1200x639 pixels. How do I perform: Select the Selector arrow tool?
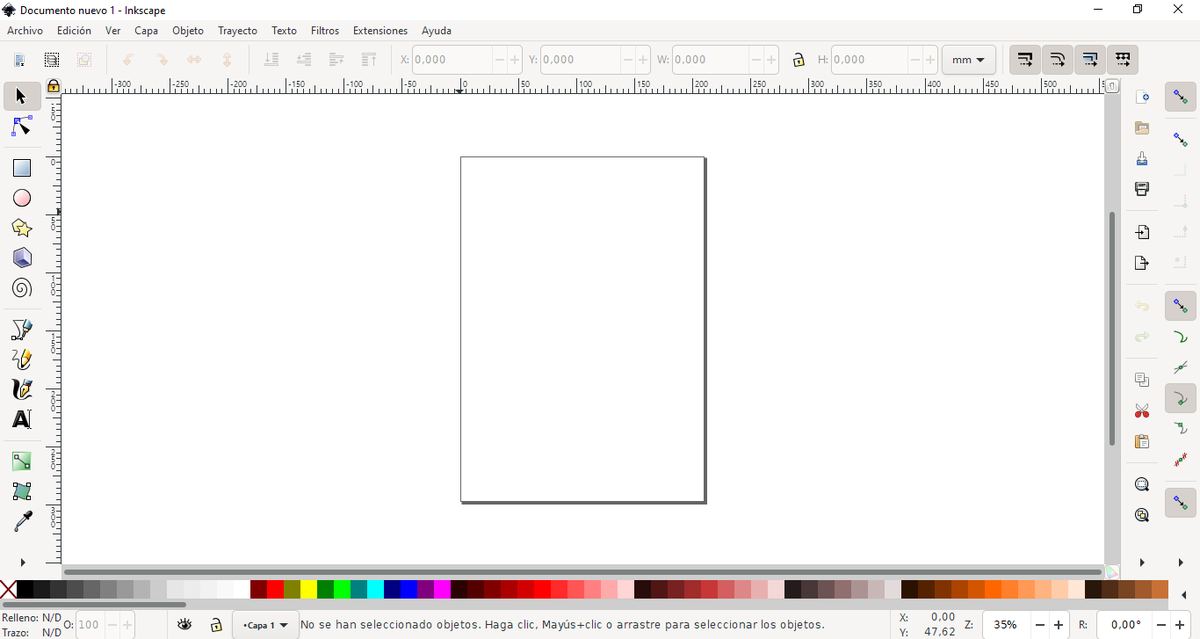[21, 96]
